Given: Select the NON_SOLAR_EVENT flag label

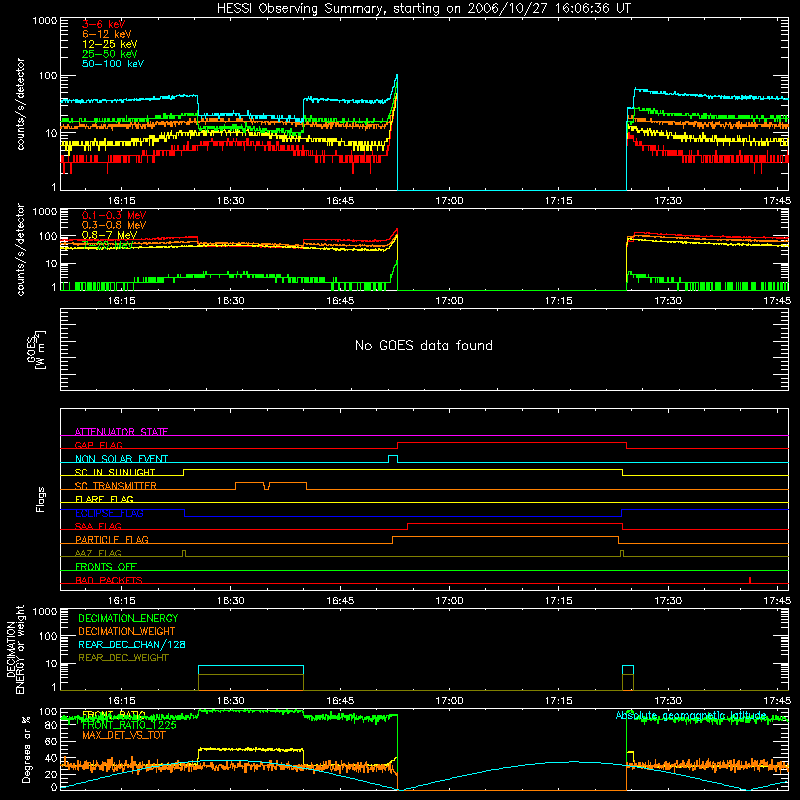Looking at the screenshot, I should point(121,459).
